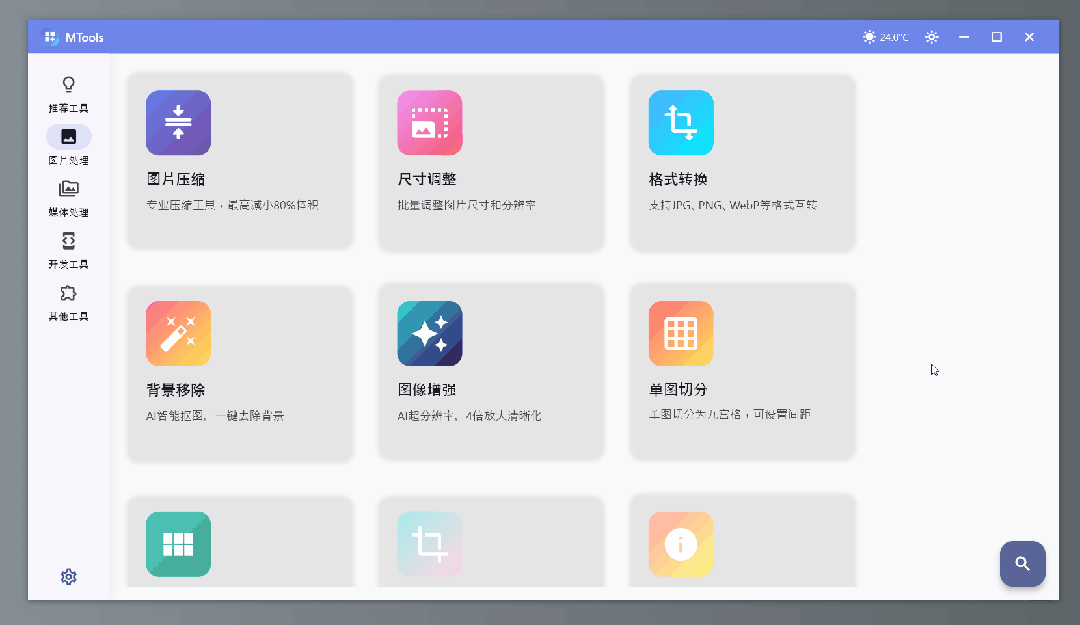The width and height of the screenshot is (1080, 625).
Task: Open settings gear at sidebar bottom
Action: (x=68, y=577)
